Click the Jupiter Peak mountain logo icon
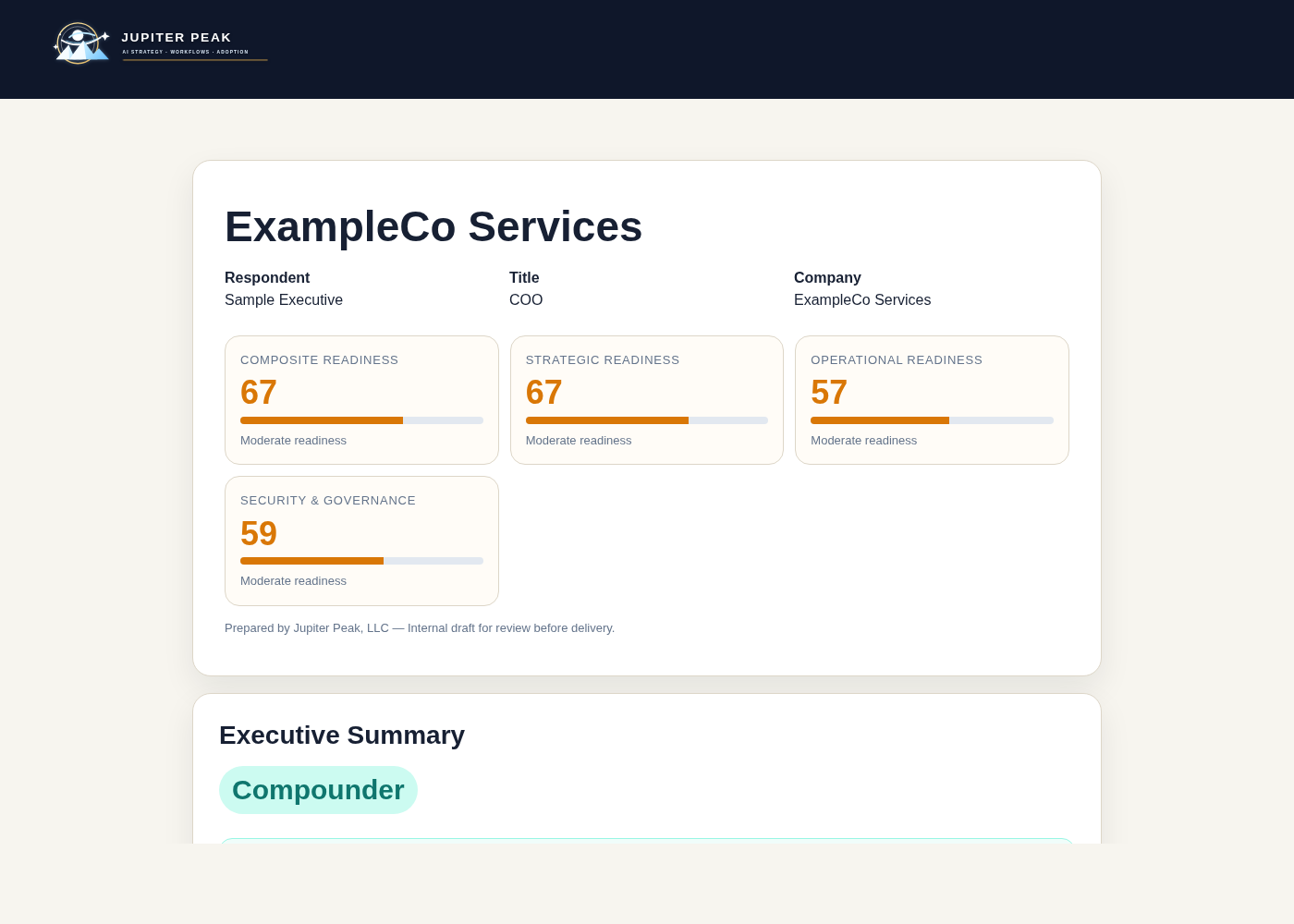Viewport: 1294px width, 924px height. coord(81,43)
